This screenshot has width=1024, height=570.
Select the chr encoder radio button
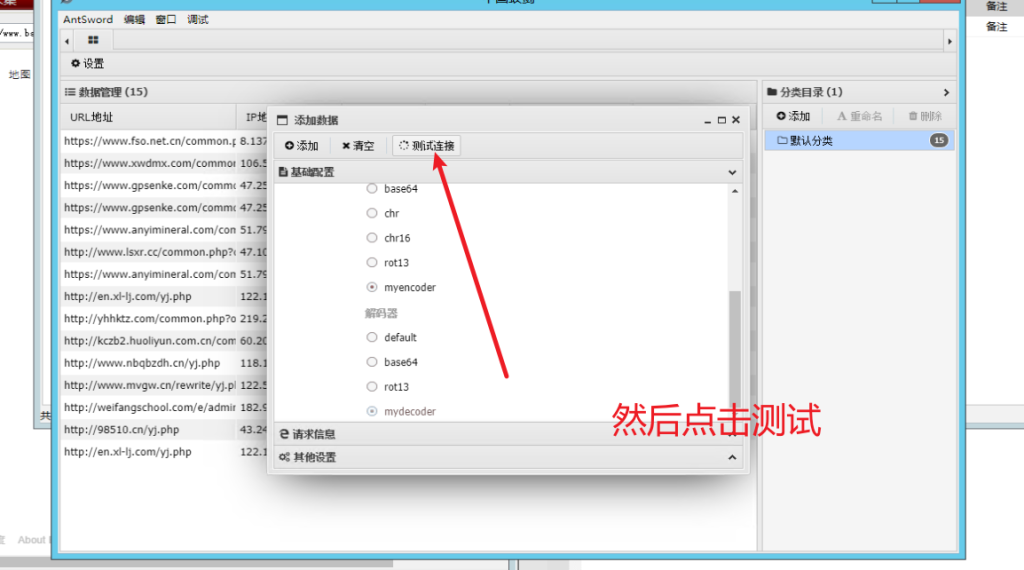tap(373, 213)
